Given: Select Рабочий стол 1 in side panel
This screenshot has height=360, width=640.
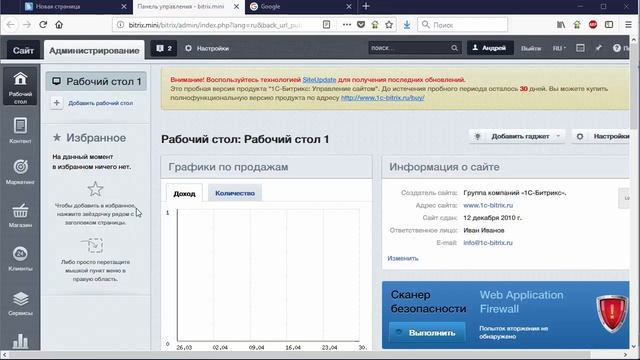Looking at the screenshot, I should (x=96, y=82).
